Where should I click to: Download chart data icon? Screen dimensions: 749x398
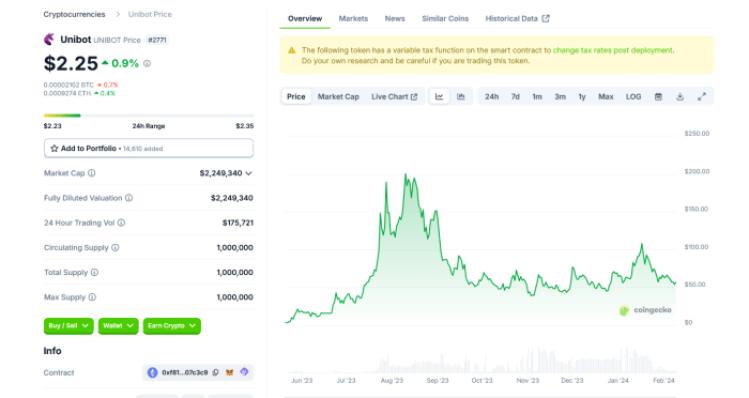680,97
